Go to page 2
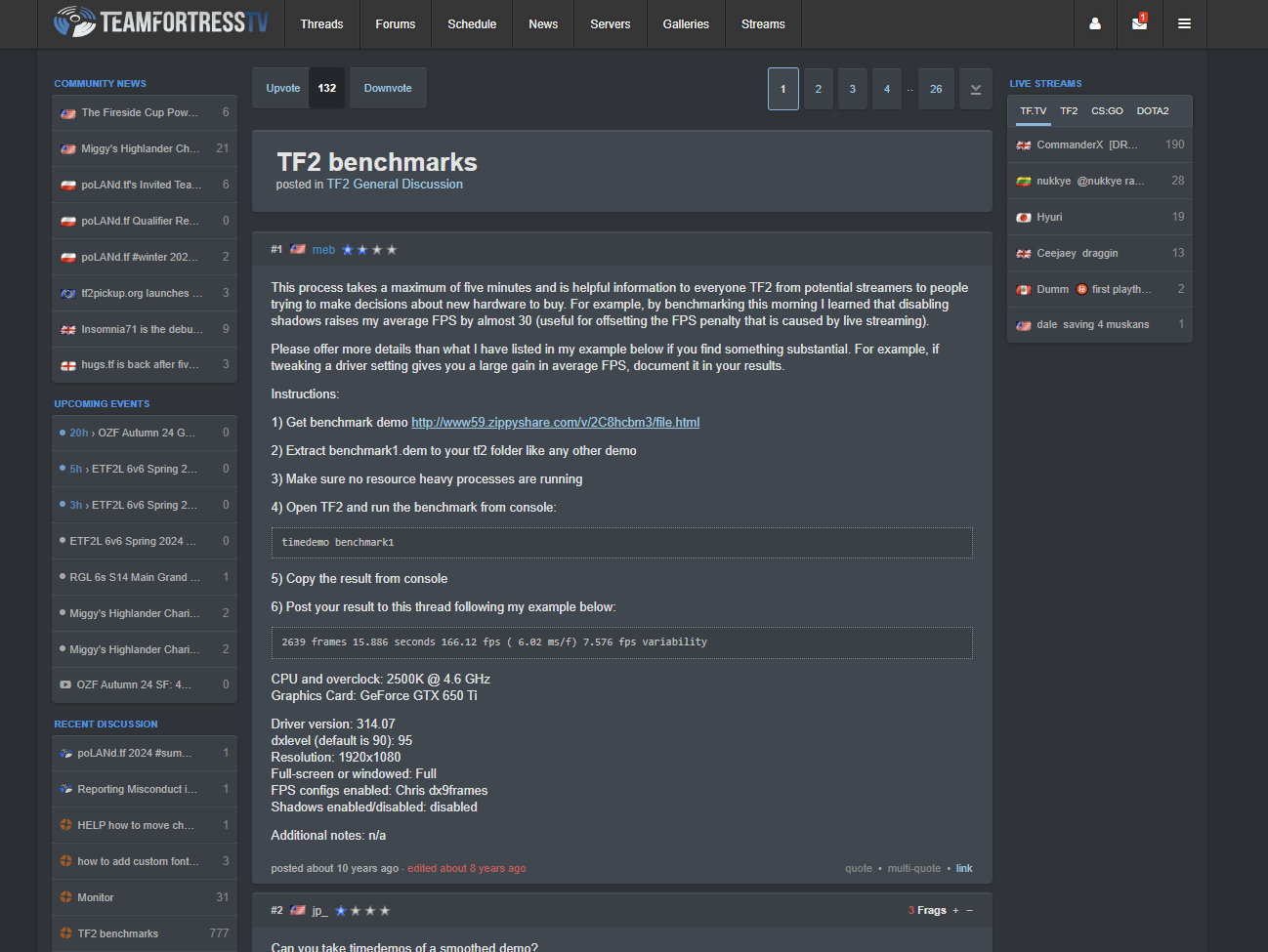This screenshot has height=952, width=1268. coord(819,89)
